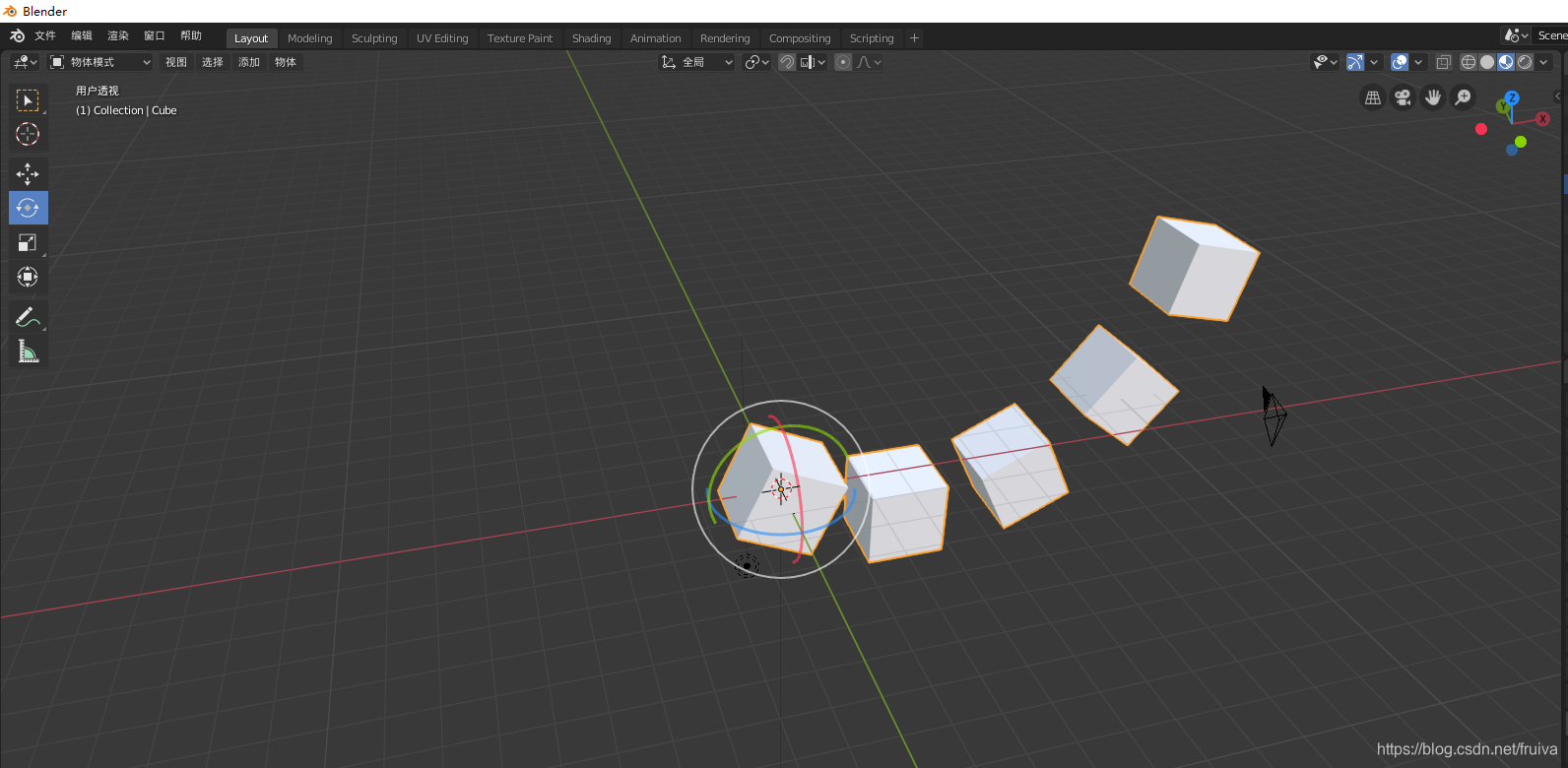The height and width of the screenshot is (768, 1568).
Task: Switch to the Animation workspace tab
Action: tap(656, 38)
